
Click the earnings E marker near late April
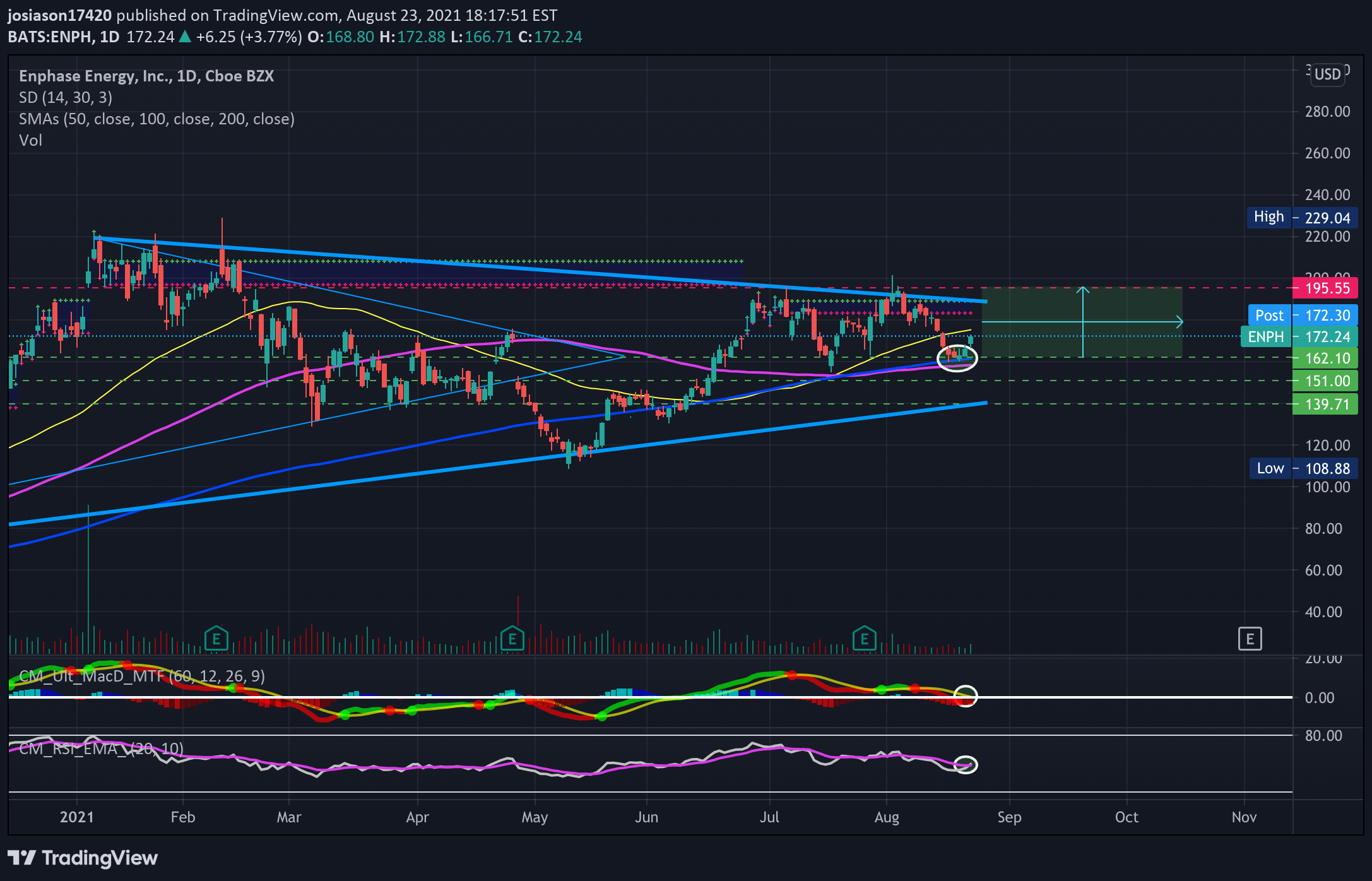(x=512, y=639)
